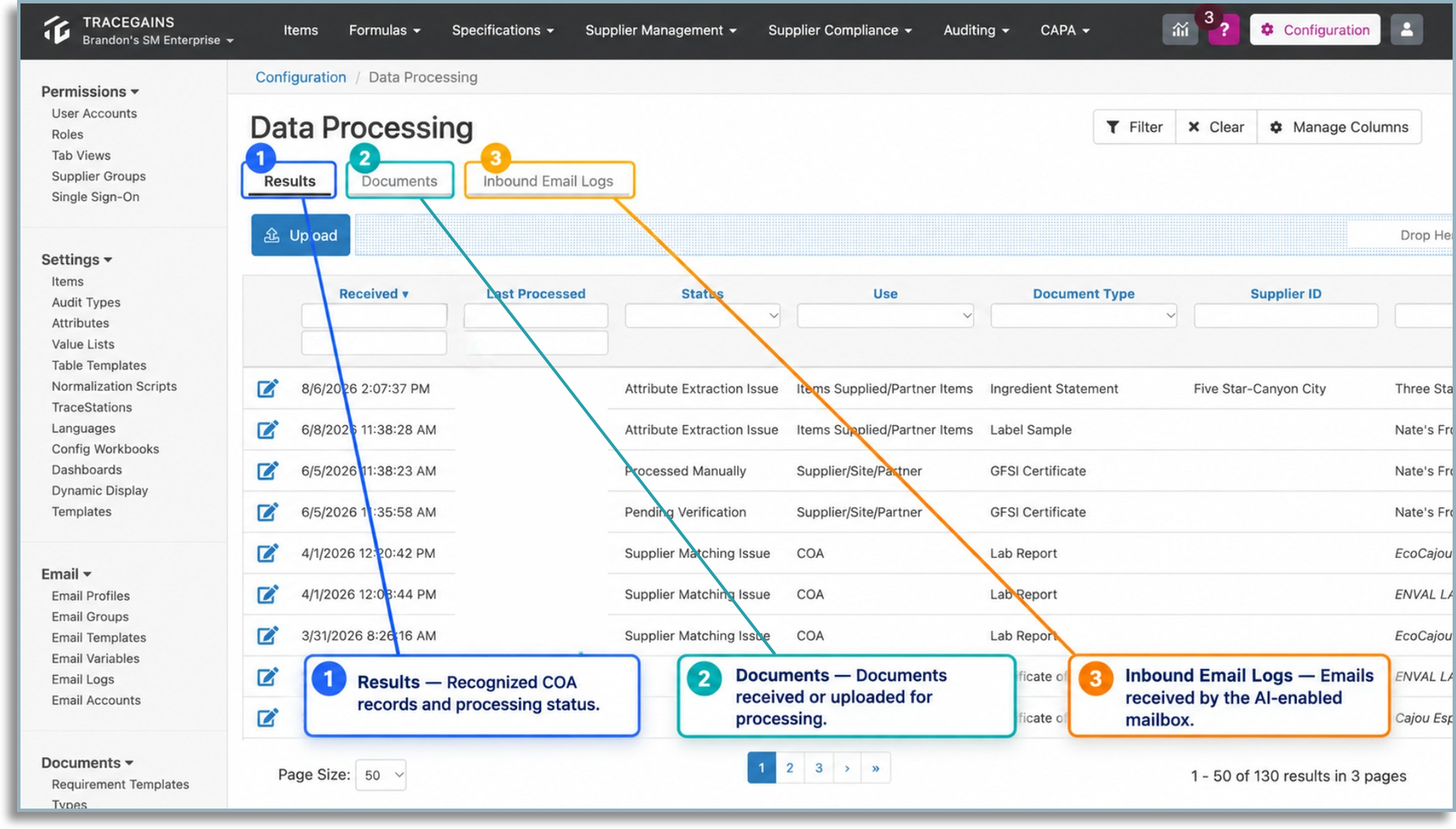
Task: Open Normalization Scripts in sidebar
Action: 114,386
